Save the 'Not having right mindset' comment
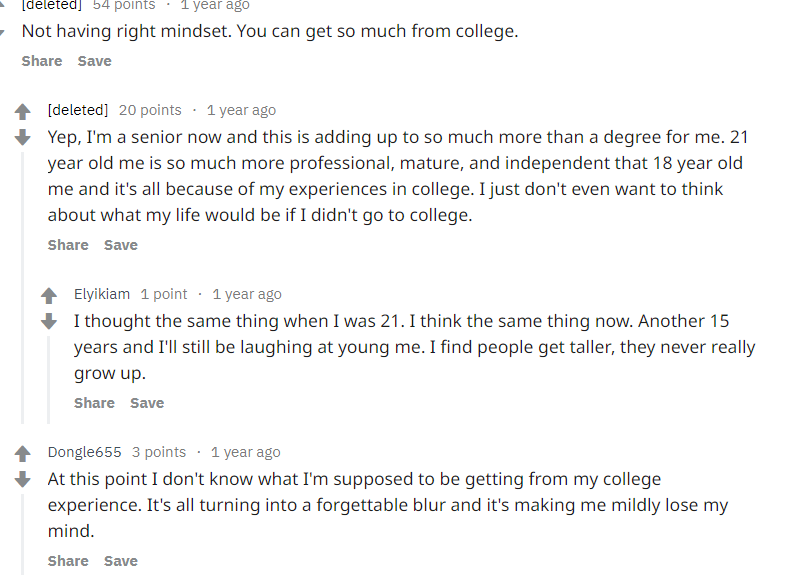 (95, 61)
